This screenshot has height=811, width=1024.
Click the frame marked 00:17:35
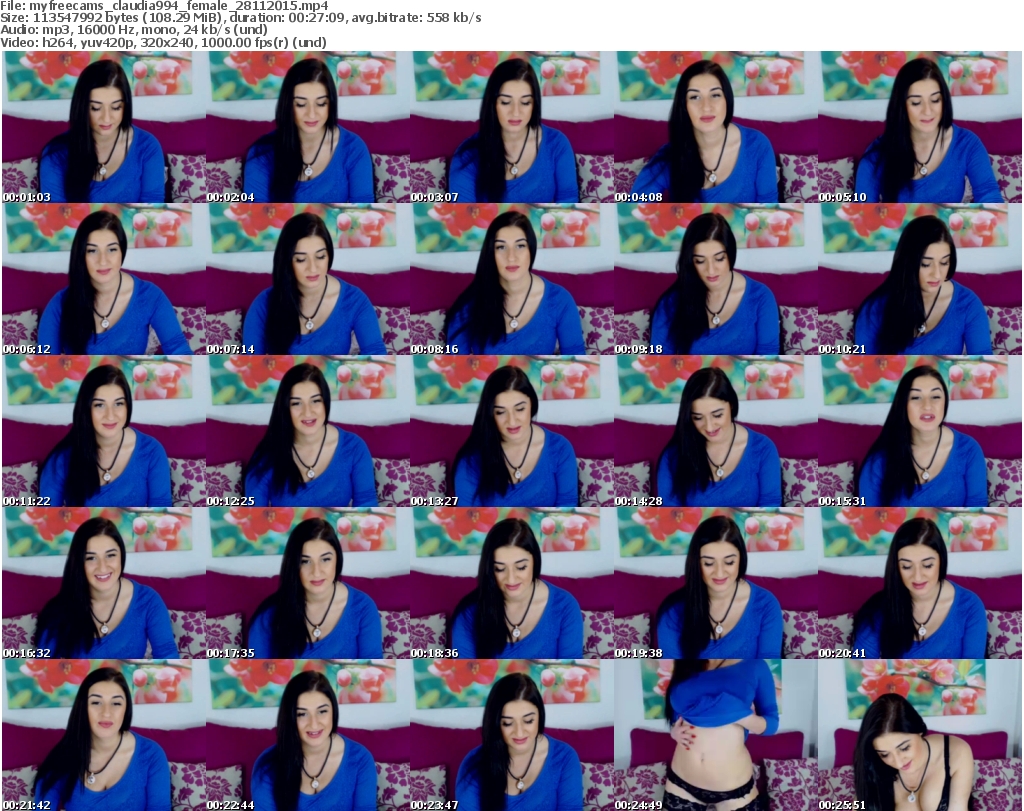click(308, 583)
